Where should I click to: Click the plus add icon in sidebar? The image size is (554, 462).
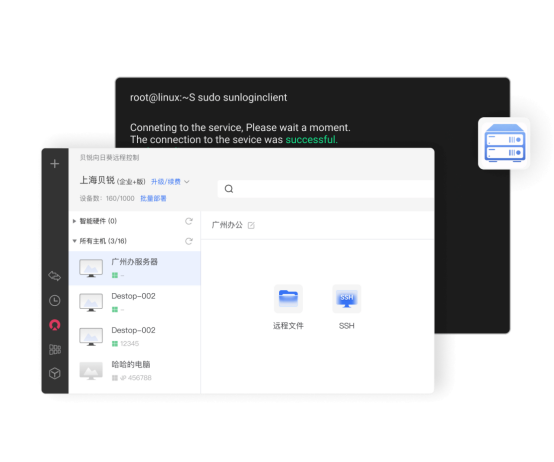pyautogui.click(x=54, y=164)
